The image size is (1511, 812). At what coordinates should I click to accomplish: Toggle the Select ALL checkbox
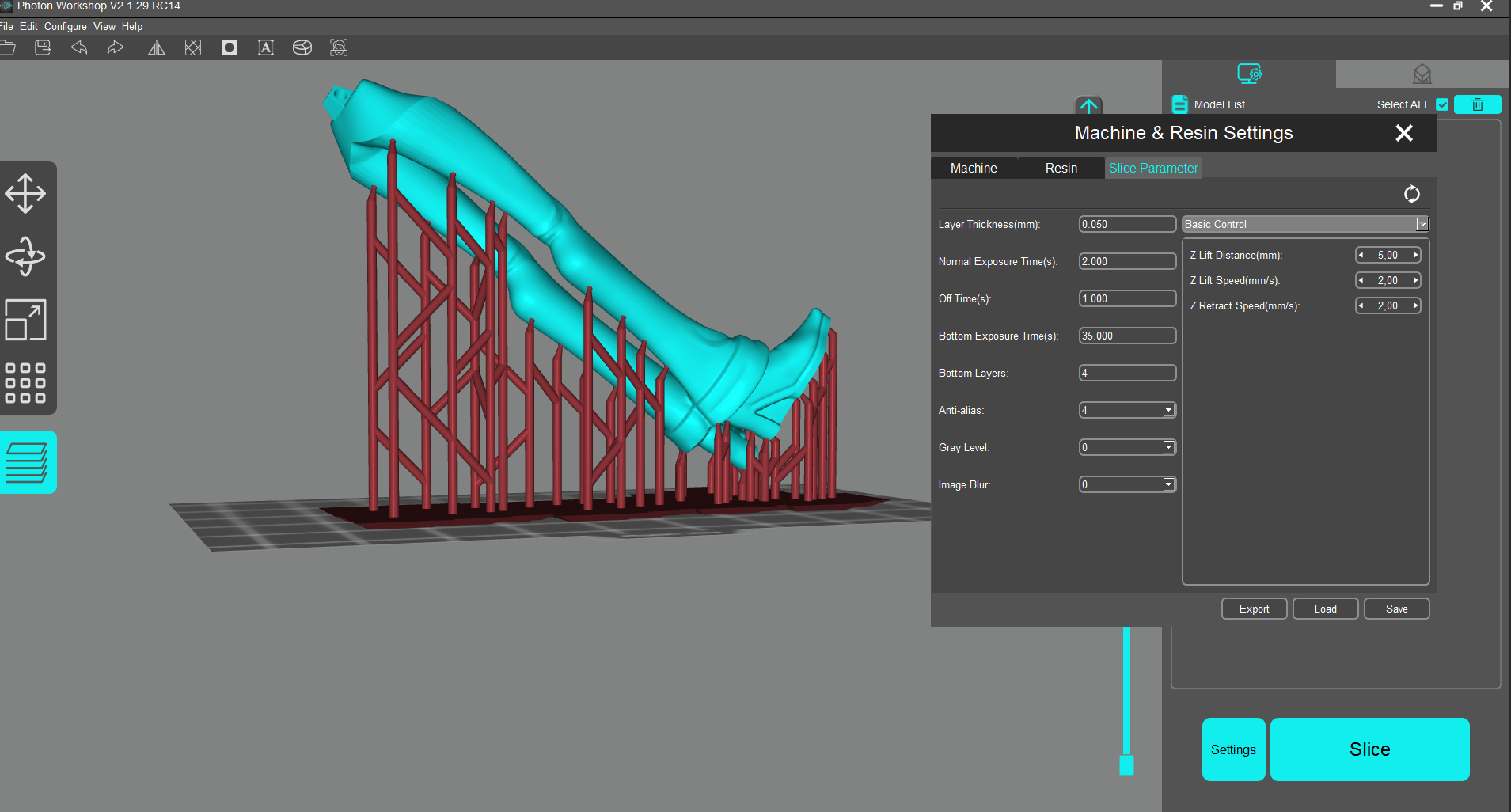1442,104
